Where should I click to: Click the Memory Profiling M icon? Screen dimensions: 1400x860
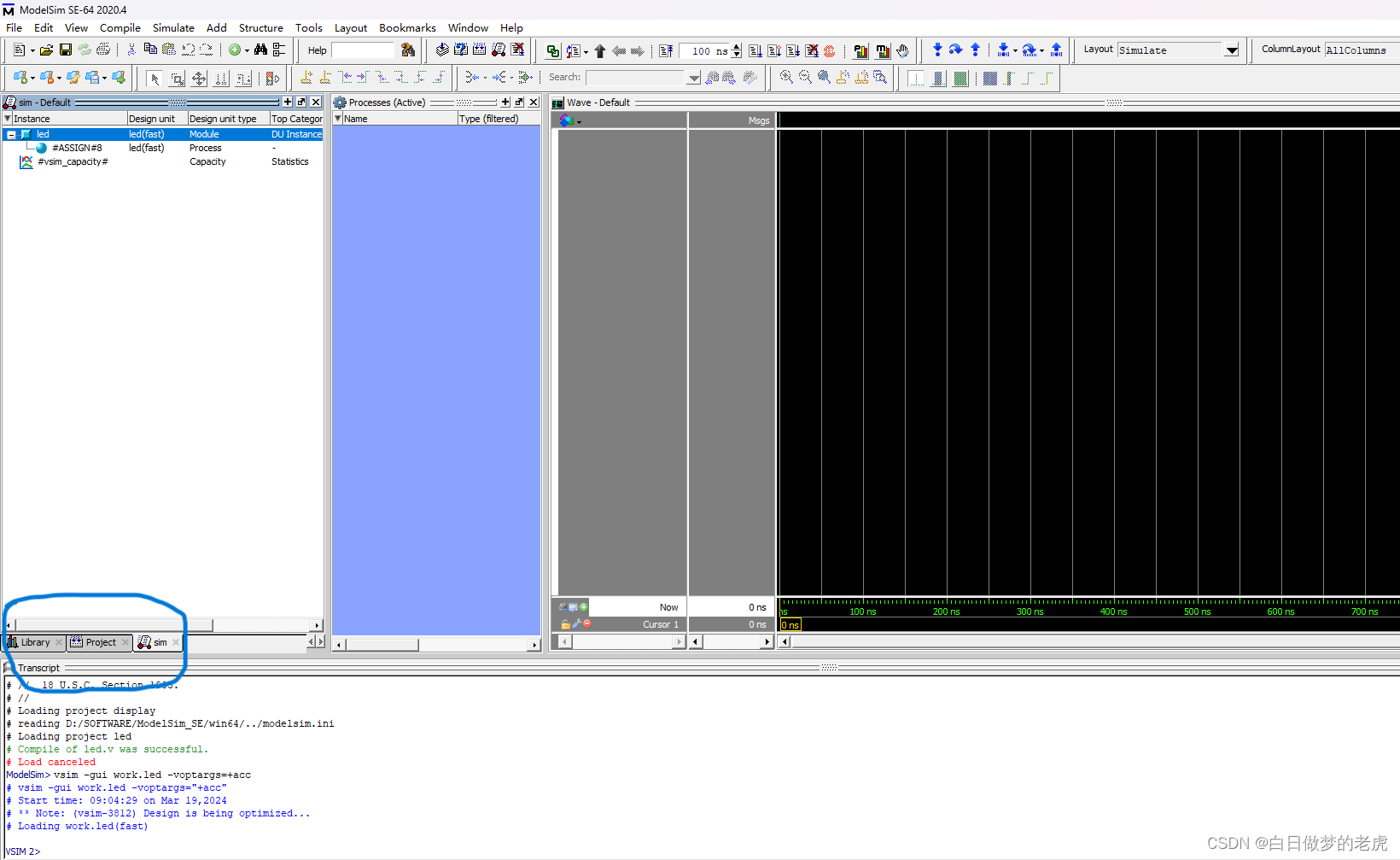[x=883, y=51]
